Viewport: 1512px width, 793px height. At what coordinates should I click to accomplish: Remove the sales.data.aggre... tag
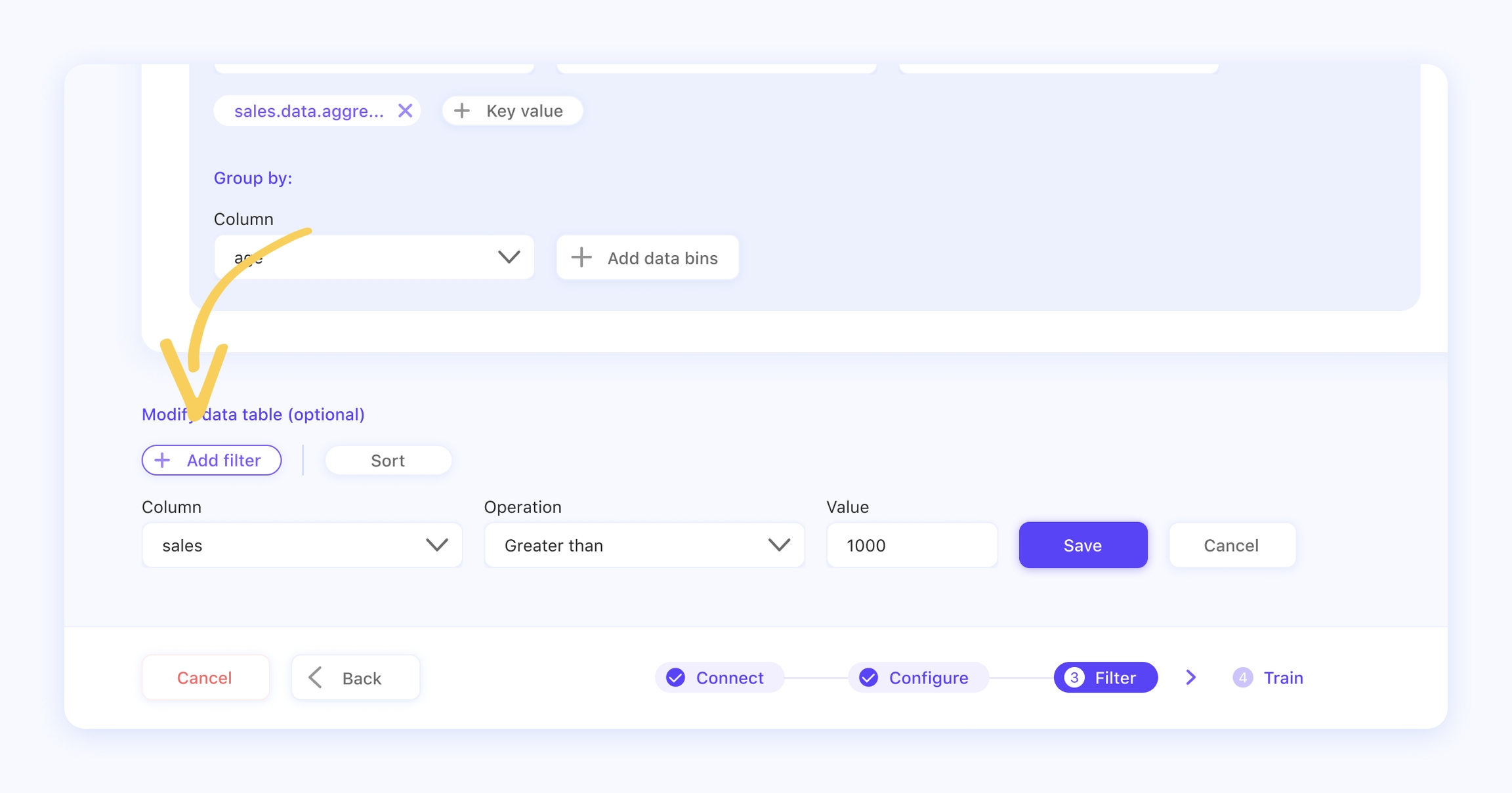pos(405,111)
